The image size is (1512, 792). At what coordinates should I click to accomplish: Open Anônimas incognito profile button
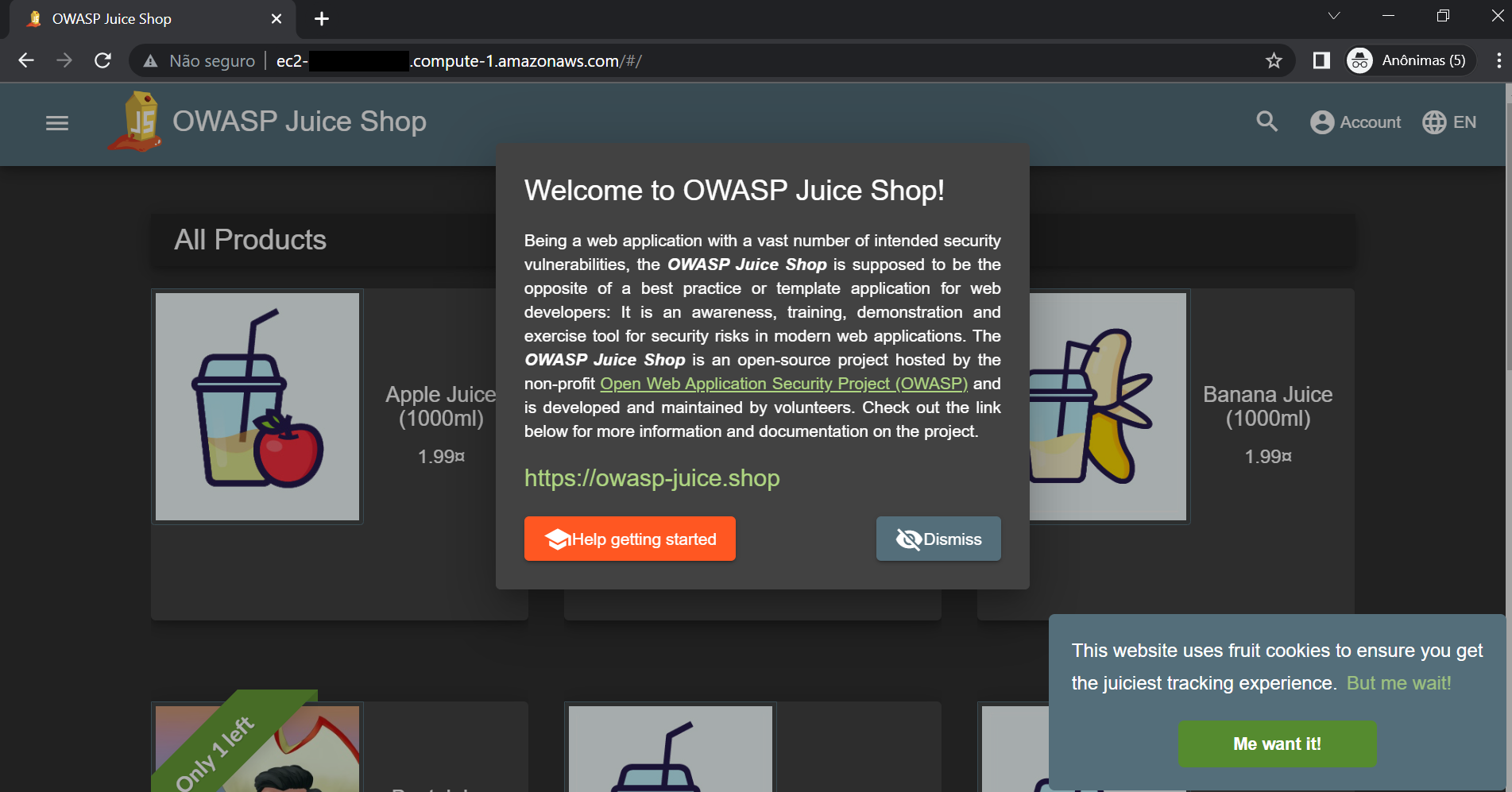[1410, 60]
